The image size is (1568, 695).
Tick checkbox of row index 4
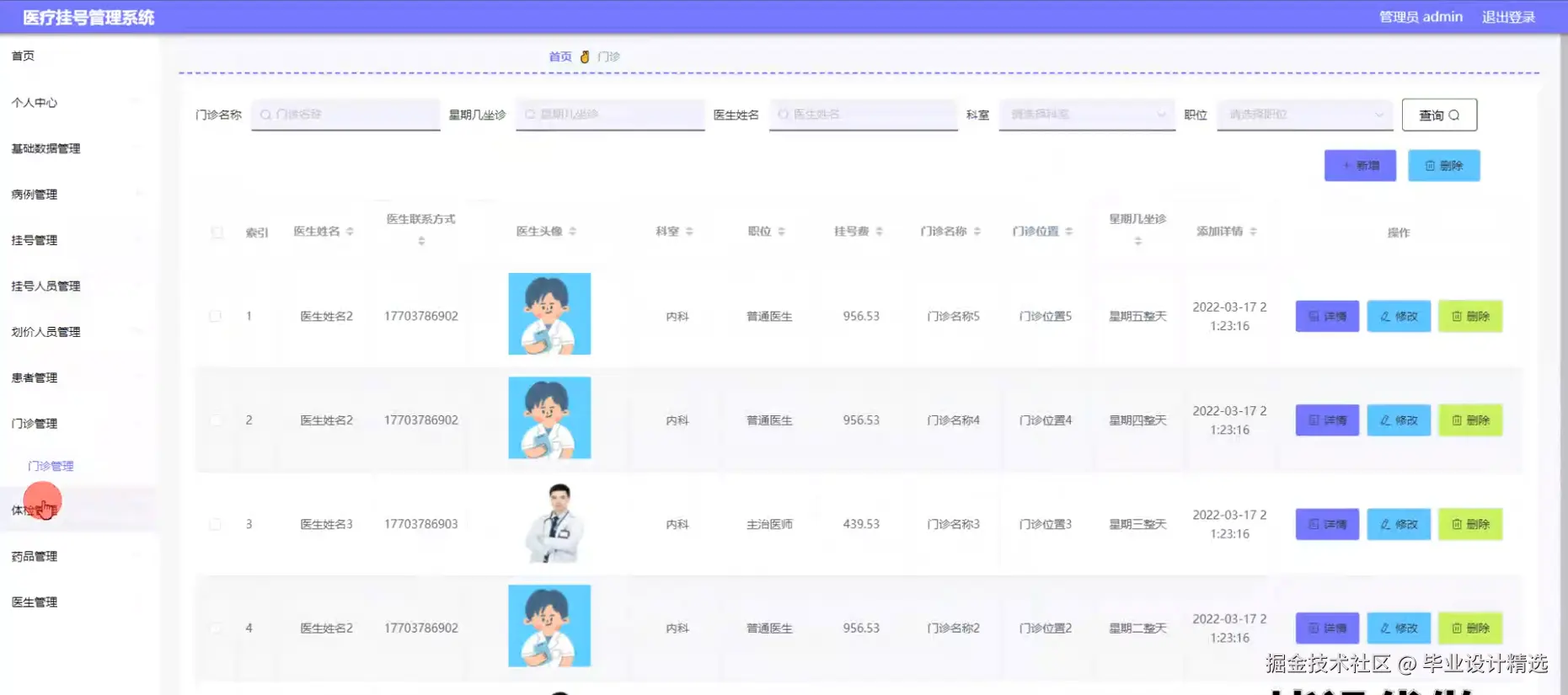pos(215,628)
